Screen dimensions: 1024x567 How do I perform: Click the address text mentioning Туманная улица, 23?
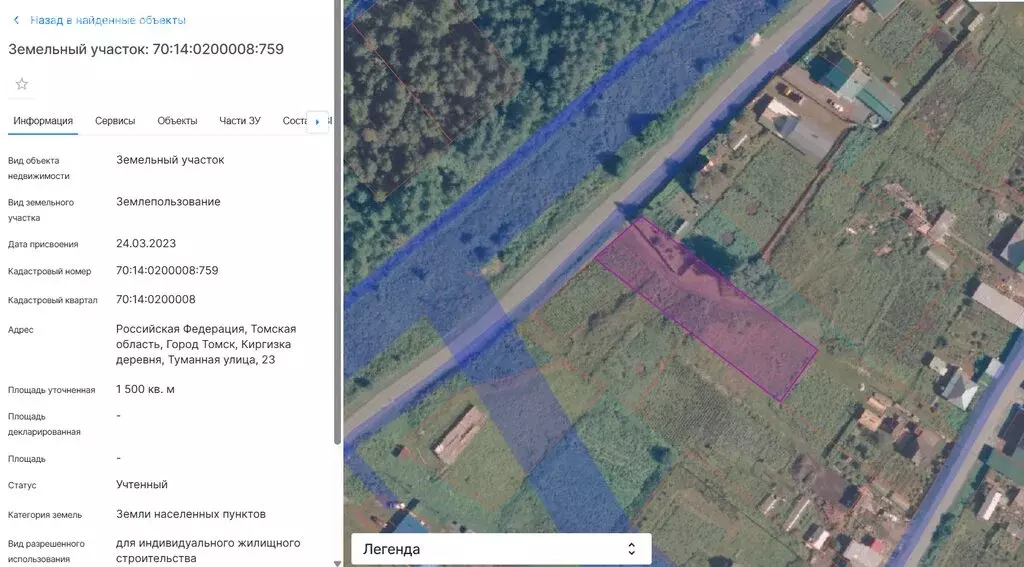(206, 344)
